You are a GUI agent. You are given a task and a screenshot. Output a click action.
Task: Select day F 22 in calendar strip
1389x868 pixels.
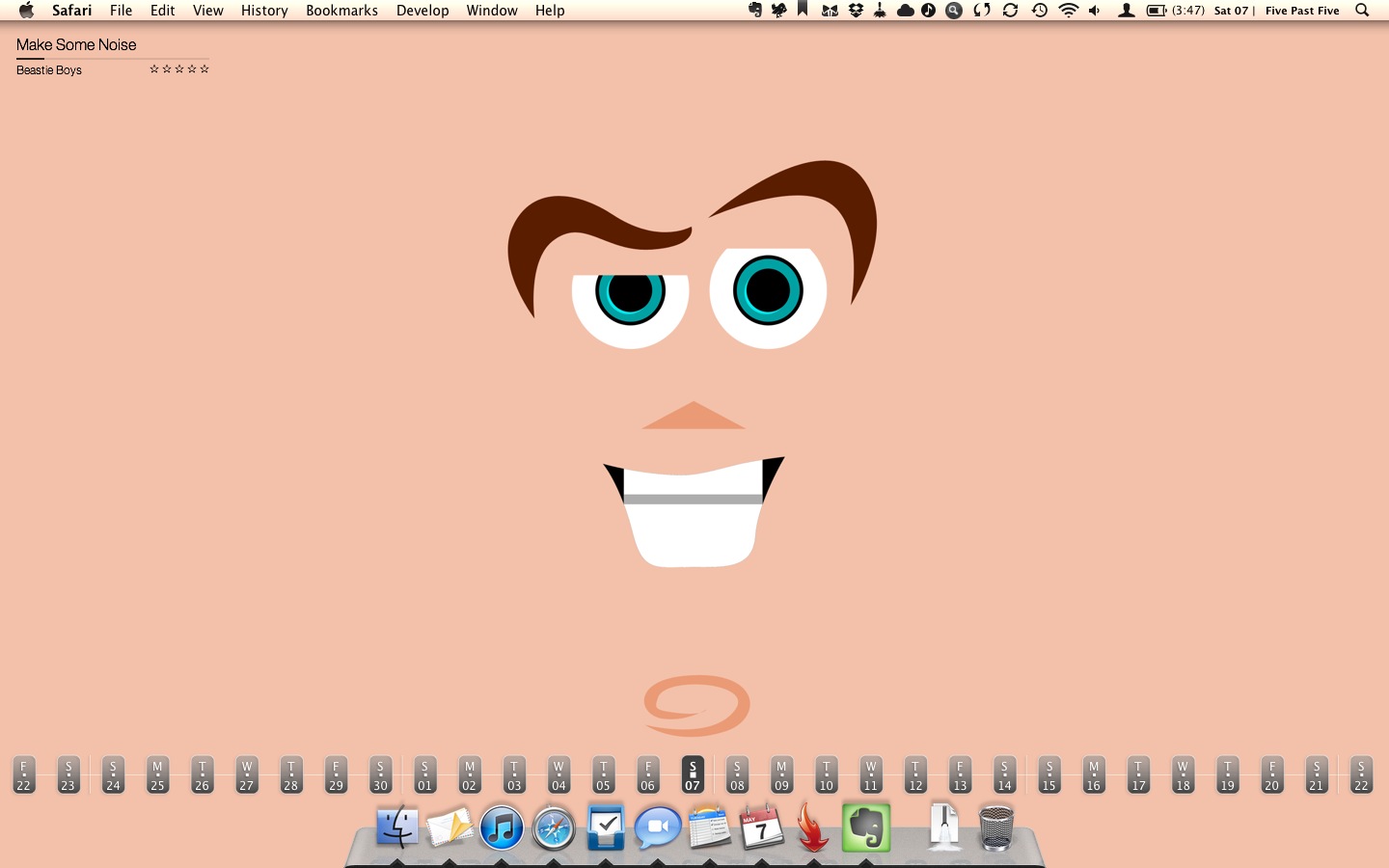click(24, 775)
